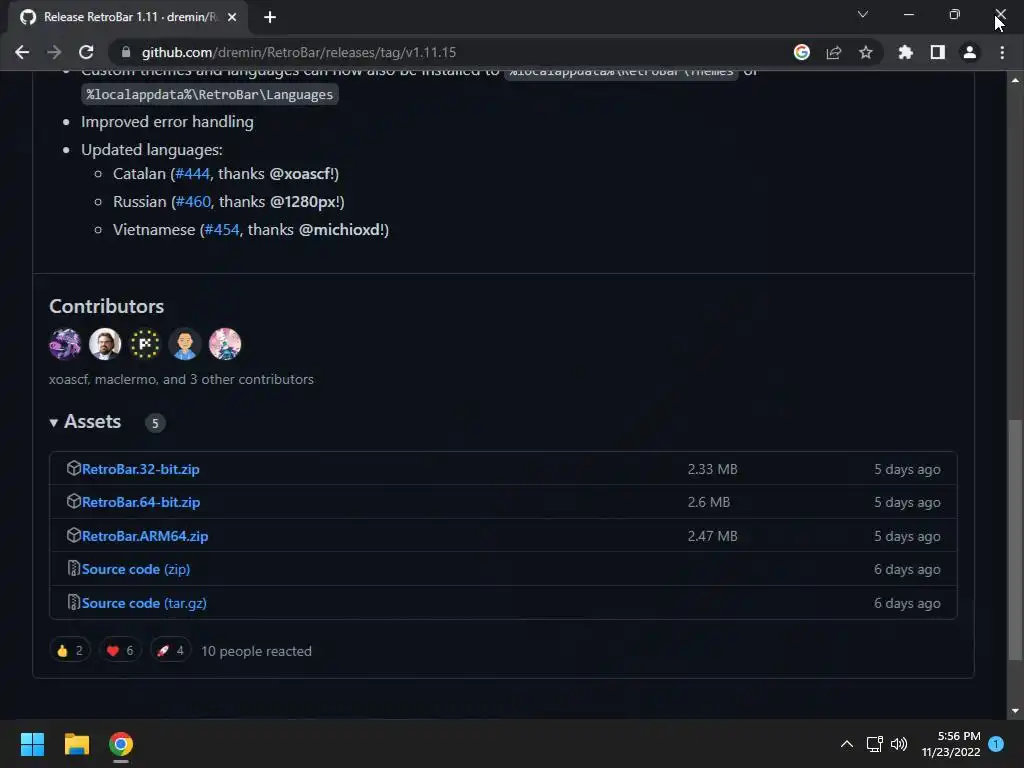The image size is (1024, 768).
Task: Bookmark this page with the star icon
Action: (x=865, y=52)
